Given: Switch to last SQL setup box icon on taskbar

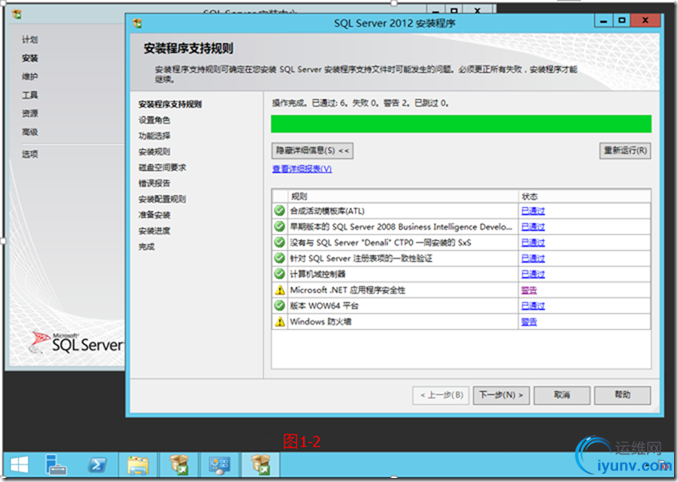Looking at the screenshot, I should [x=260, y=465].
